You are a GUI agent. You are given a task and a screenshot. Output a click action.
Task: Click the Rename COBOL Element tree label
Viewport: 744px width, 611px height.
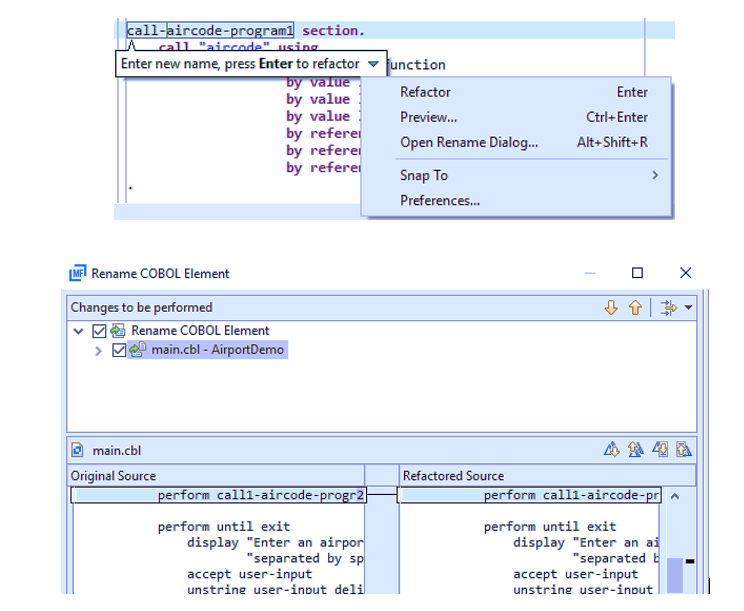pos(200,330)
